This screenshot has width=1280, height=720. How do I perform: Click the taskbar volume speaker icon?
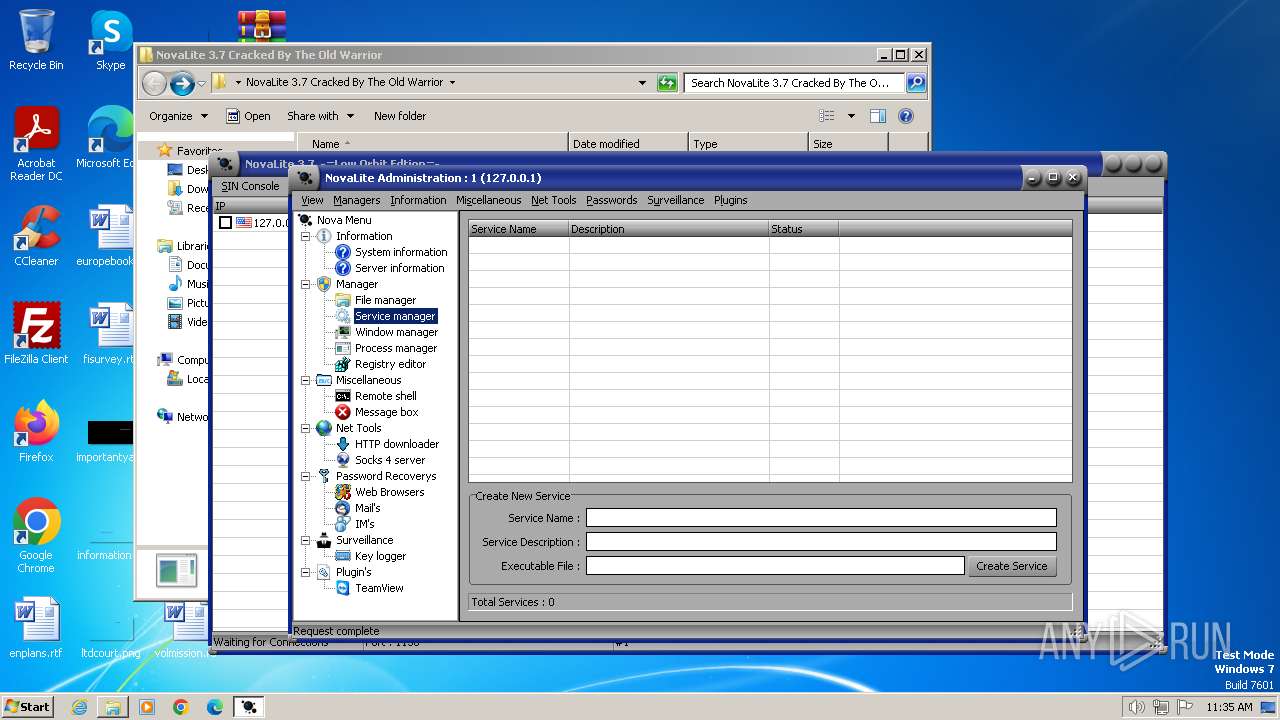click(x=1136, y=707)
